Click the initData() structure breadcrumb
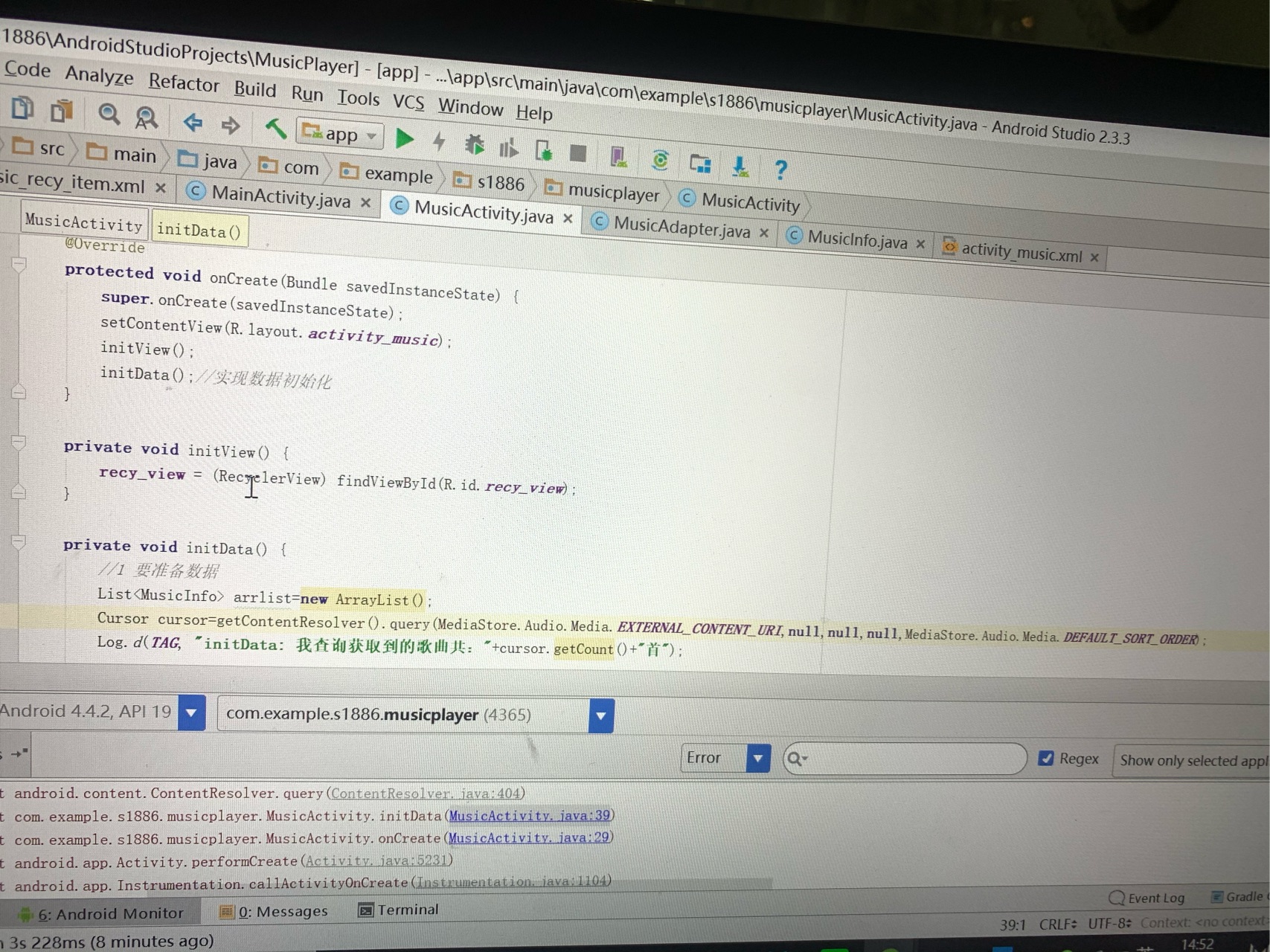 tap(199, 230)
